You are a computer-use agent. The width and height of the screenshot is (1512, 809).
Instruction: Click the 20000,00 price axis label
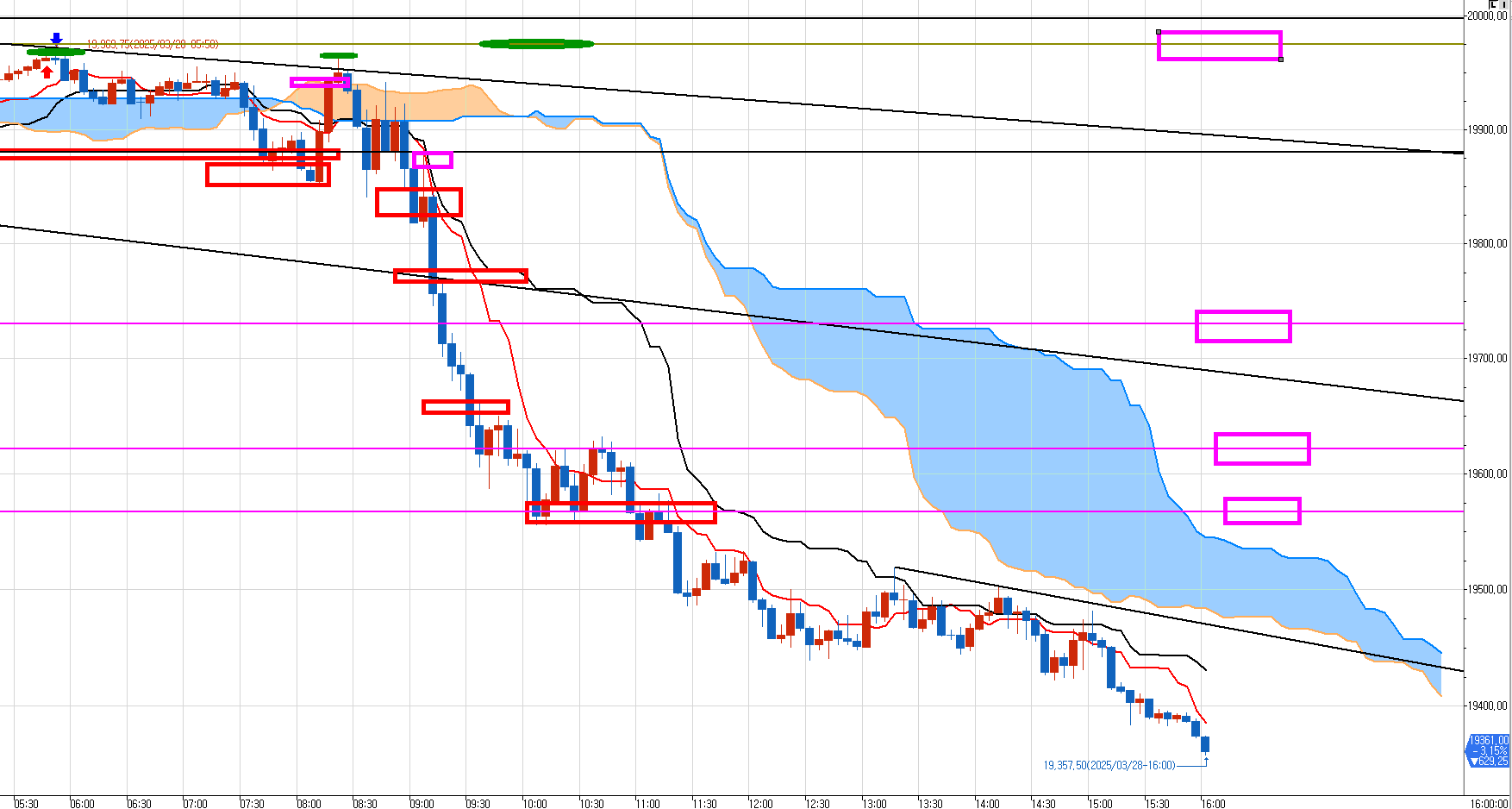click(x=1488, y=16)
